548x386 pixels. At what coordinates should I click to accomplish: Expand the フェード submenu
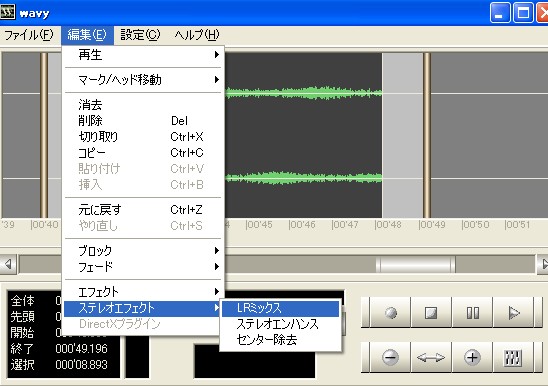pyautogui.click(x=143, y=267)
